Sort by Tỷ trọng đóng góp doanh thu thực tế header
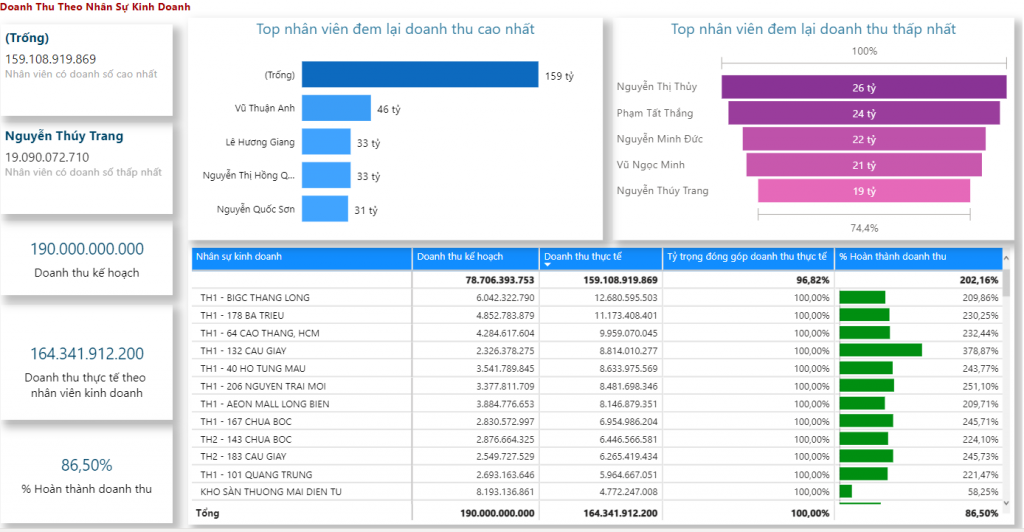Viewport: 1024px width, 532px height. coord(748,257)
